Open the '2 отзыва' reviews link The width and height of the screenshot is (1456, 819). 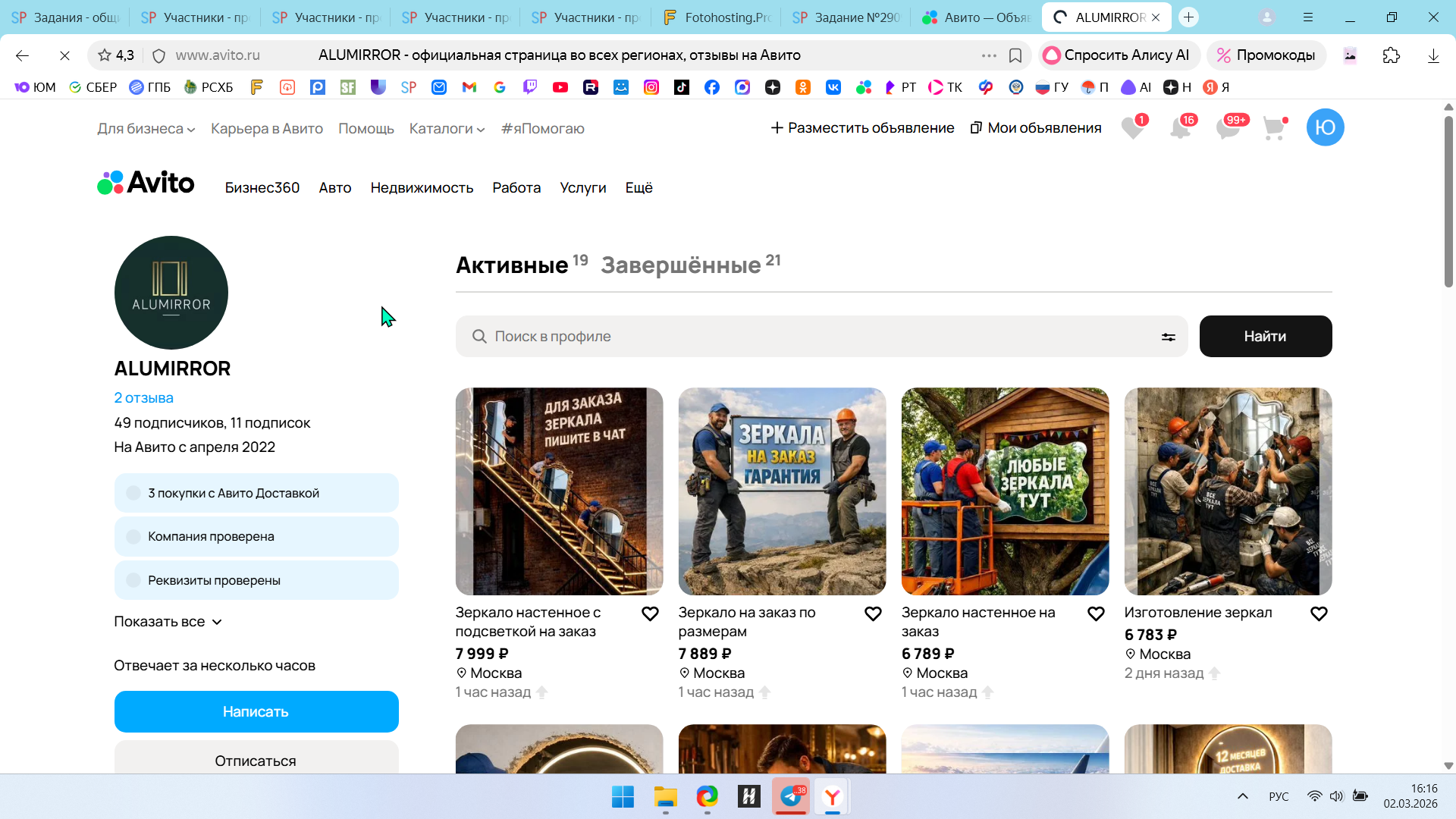point(143,398)
